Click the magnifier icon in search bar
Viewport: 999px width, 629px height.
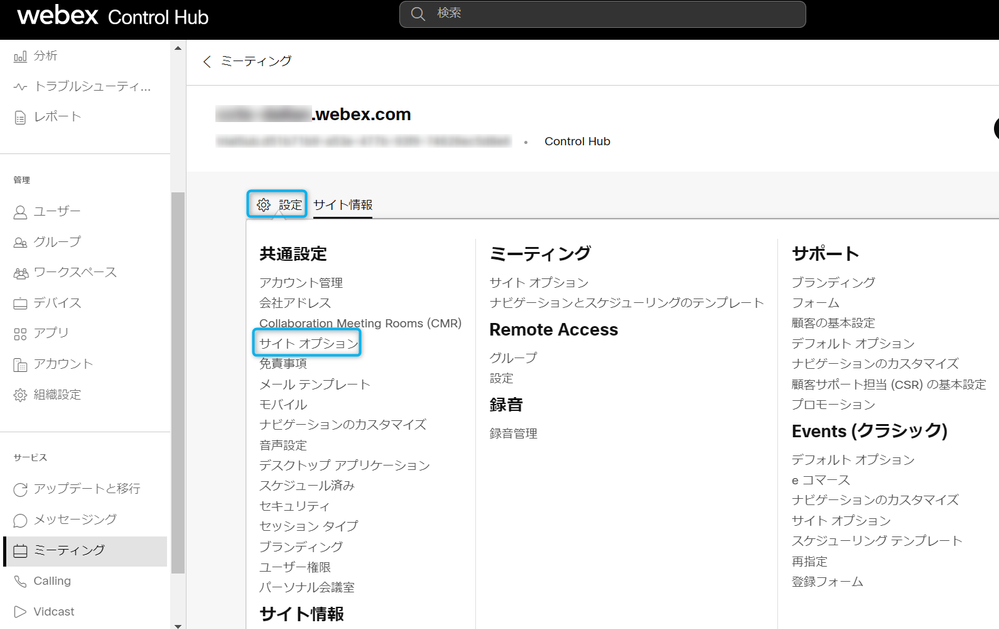point(418,13)
